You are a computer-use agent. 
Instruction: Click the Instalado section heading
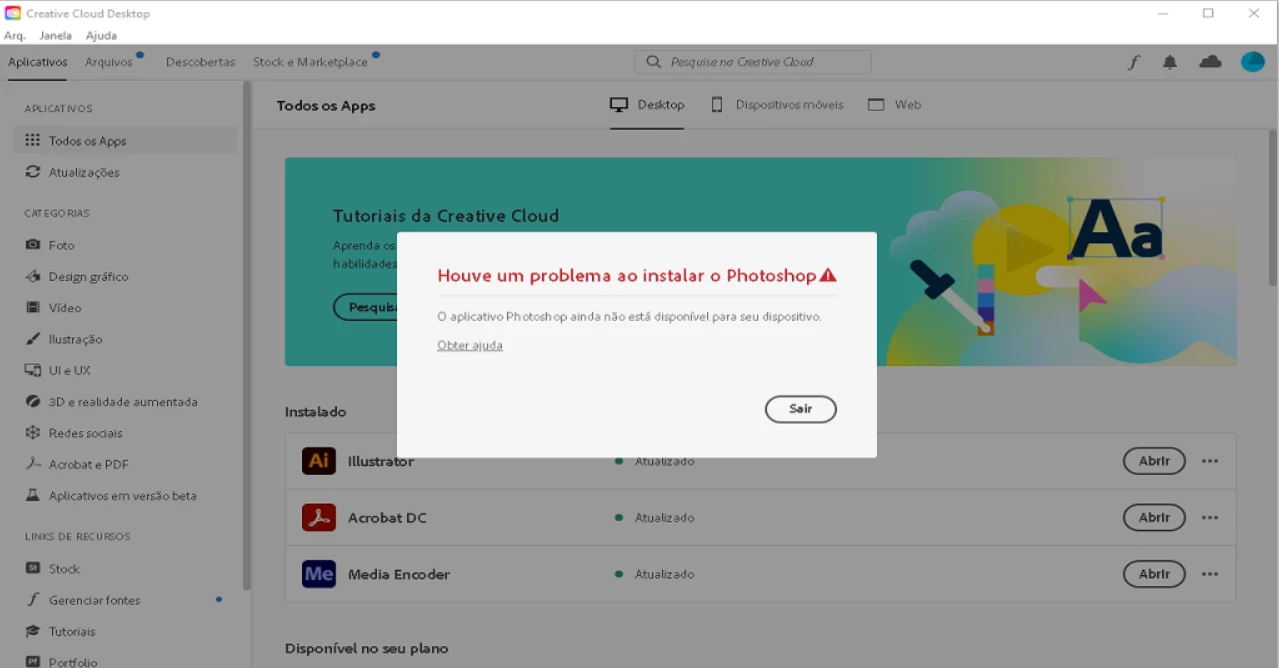(315, 411)
